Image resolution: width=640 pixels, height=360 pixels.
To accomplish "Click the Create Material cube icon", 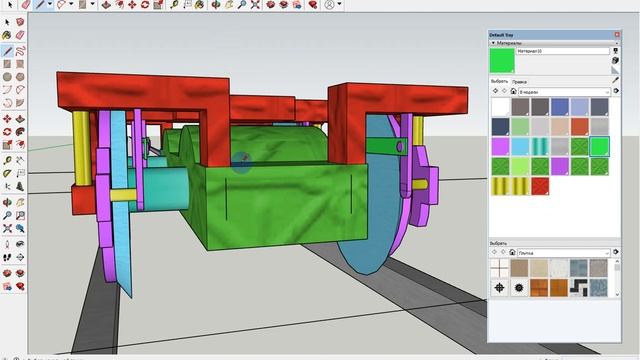I will [x=616, y=60].
